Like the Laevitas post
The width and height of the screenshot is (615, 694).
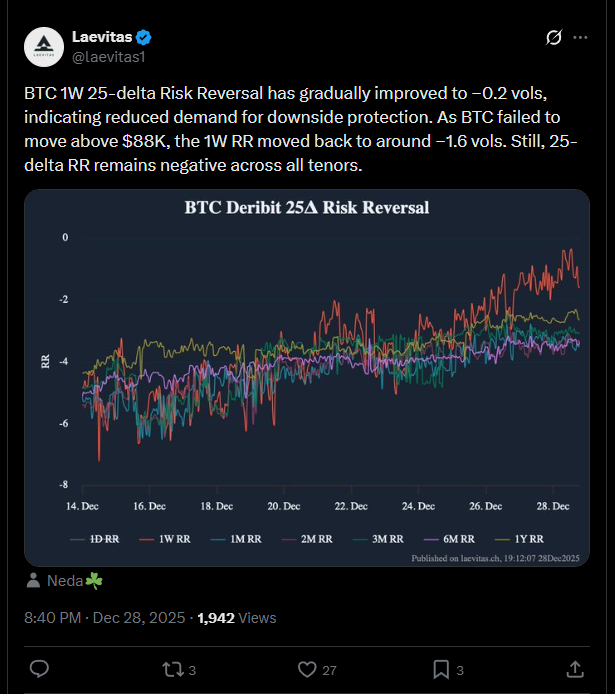tap(308, 667)
